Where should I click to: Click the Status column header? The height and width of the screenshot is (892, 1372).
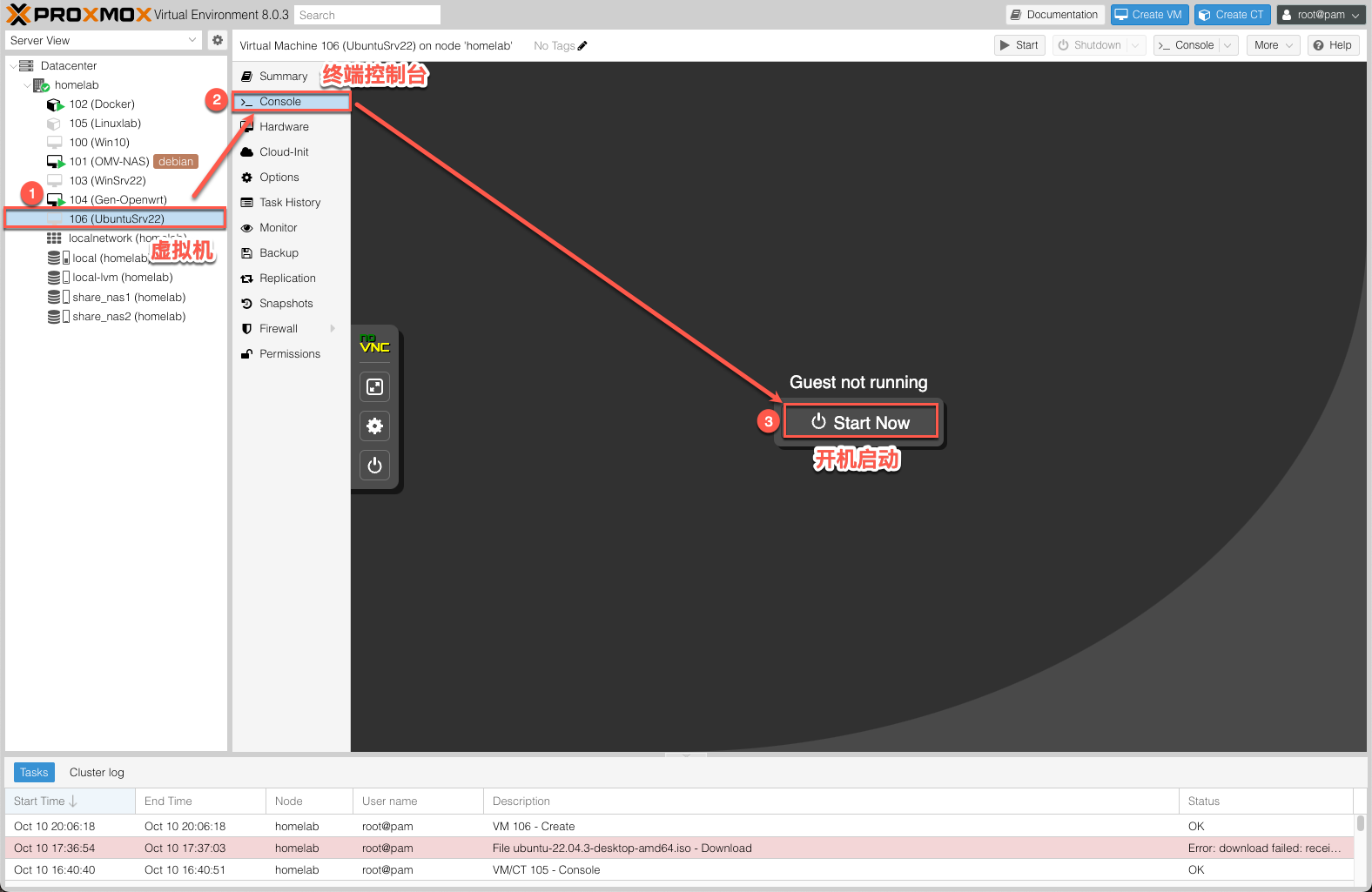[x=1267, y=801]
